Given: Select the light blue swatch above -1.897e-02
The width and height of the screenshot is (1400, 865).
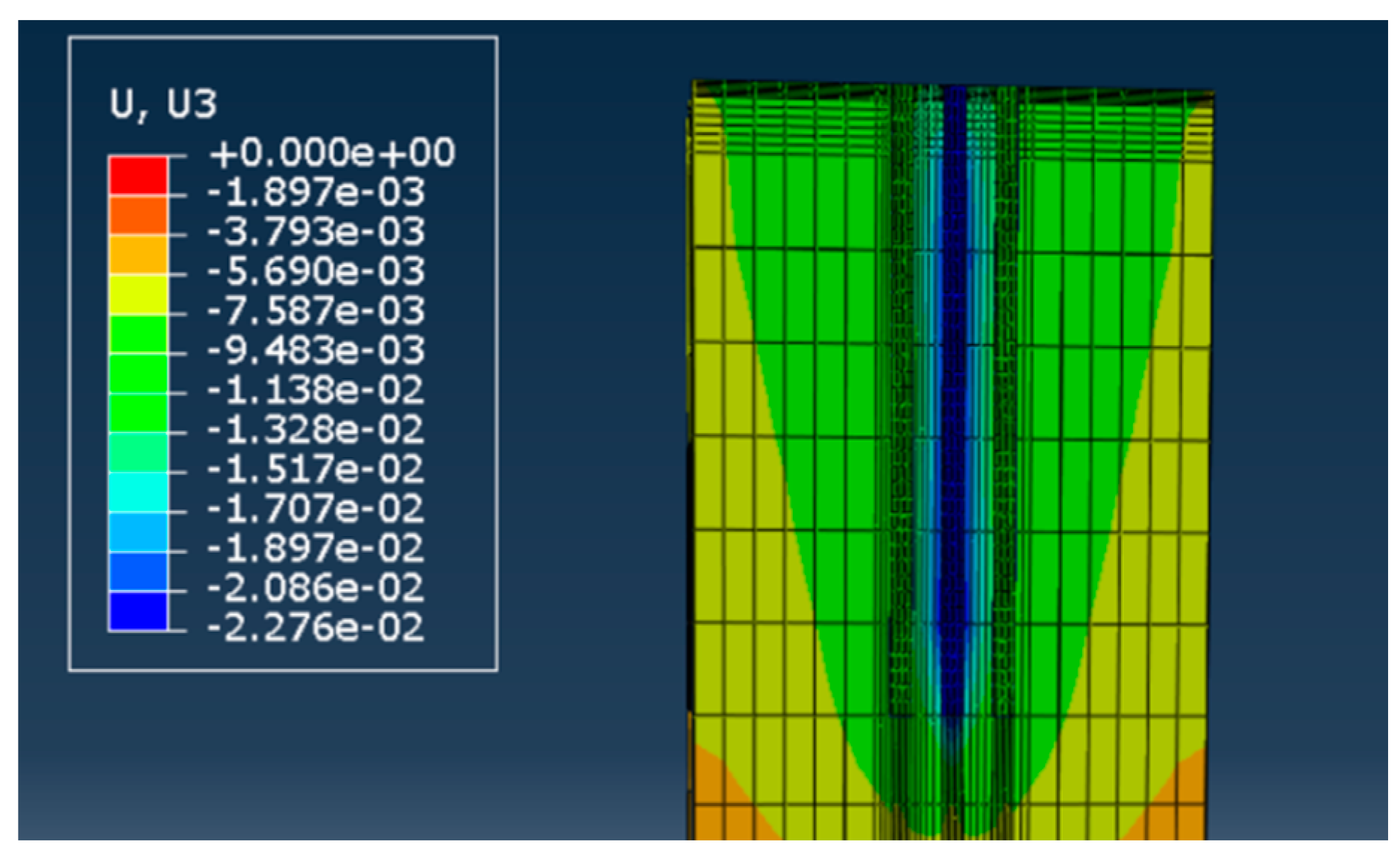Looking at the screenshot, I should (138, 532).
